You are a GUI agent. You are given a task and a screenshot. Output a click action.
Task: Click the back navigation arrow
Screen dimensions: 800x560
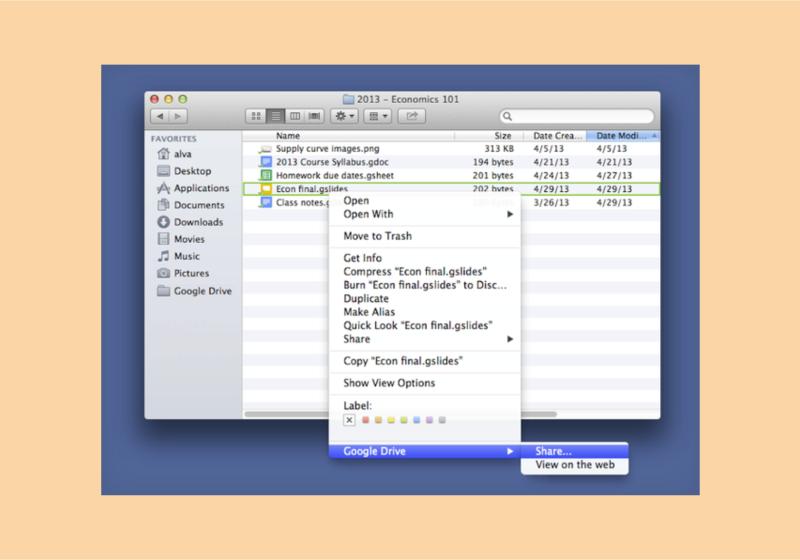160,117
